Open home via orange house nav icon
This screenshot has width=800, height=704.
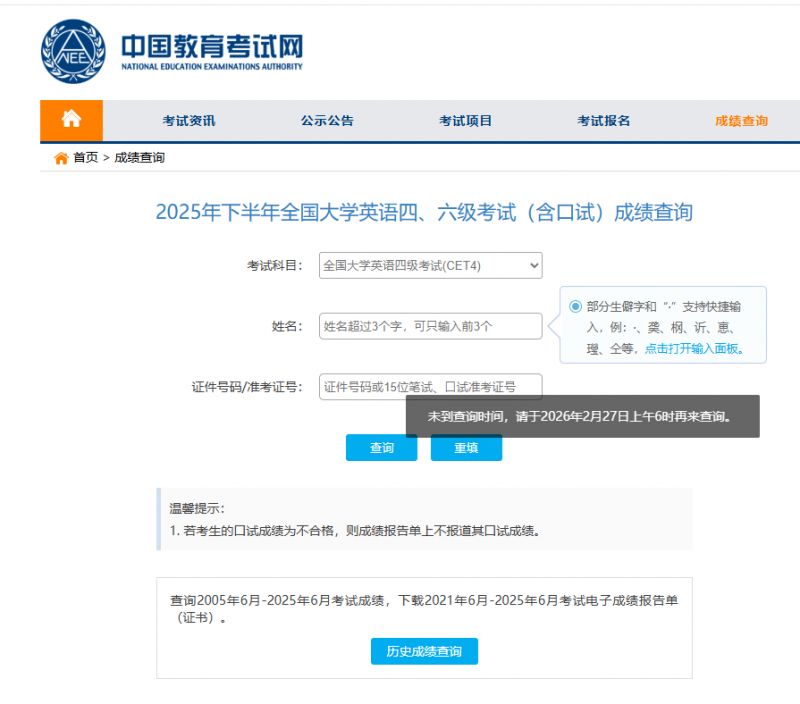pyautogui.click(x=71, y=120)
